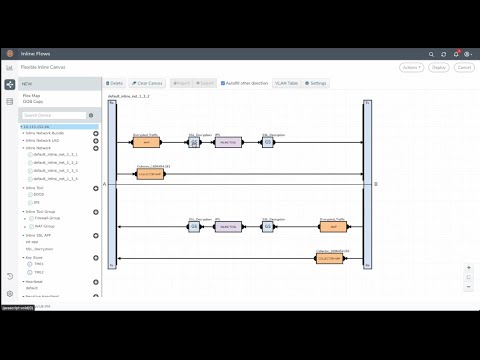Open canvas Settings in toolbar
The image size is (480, 360).
pyautogui.click(x=315, y=83)
